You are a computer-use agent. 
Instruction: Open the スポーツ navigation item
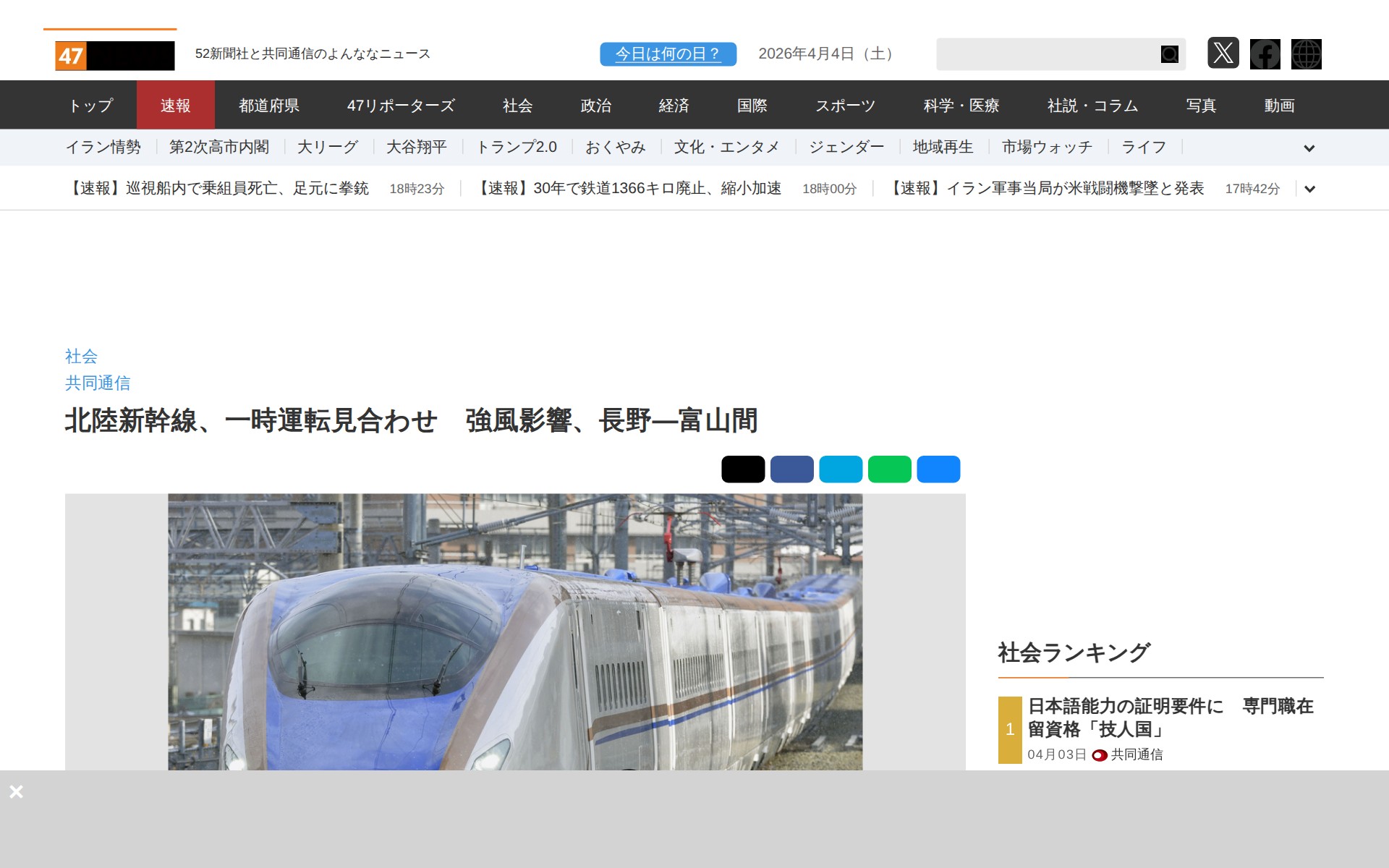(845, 106)
